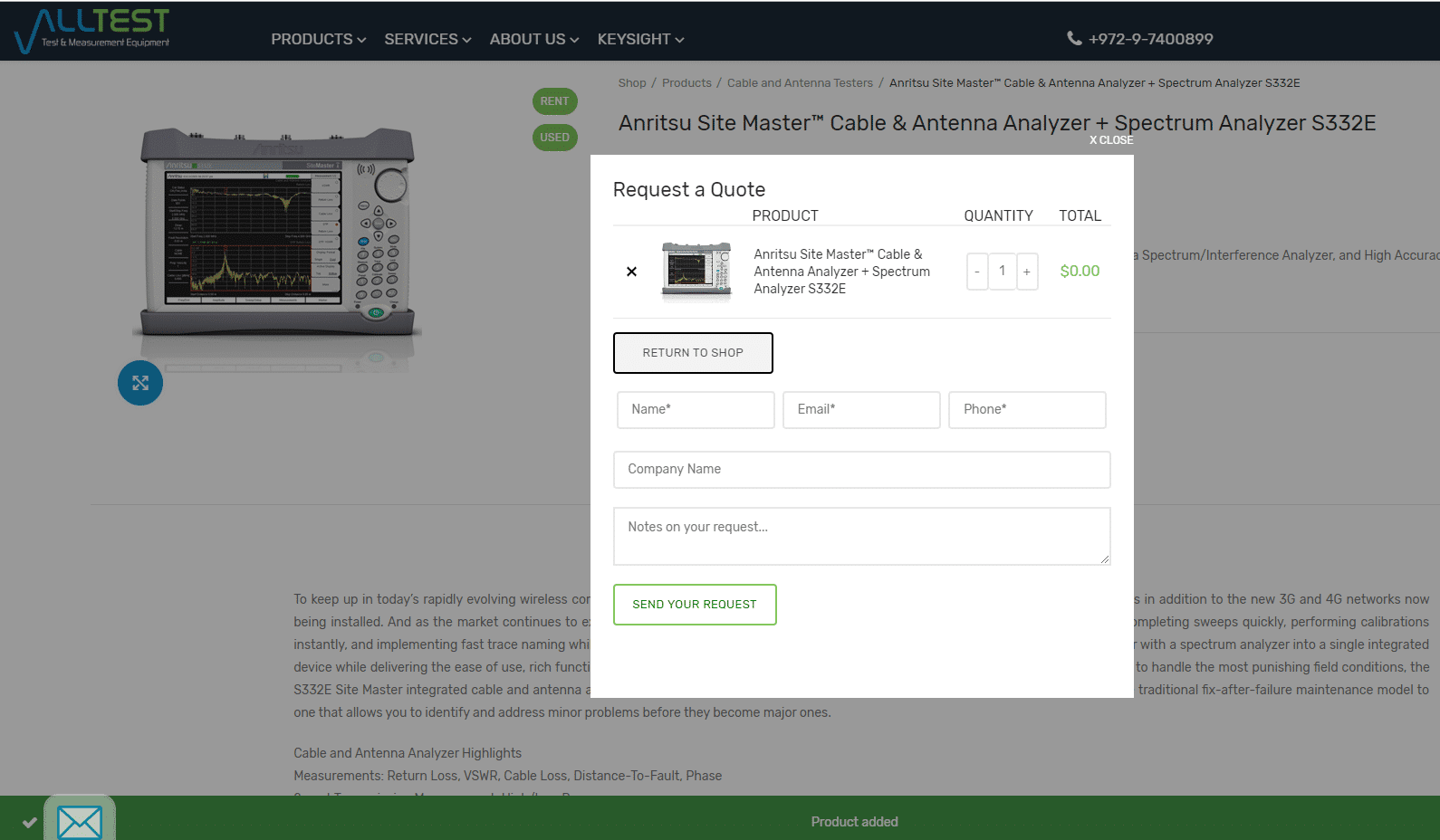Click Cable and Antenna Analyzer Highlights text
The height and width of the screenshot is (840, 1440).
click(408, 753)
